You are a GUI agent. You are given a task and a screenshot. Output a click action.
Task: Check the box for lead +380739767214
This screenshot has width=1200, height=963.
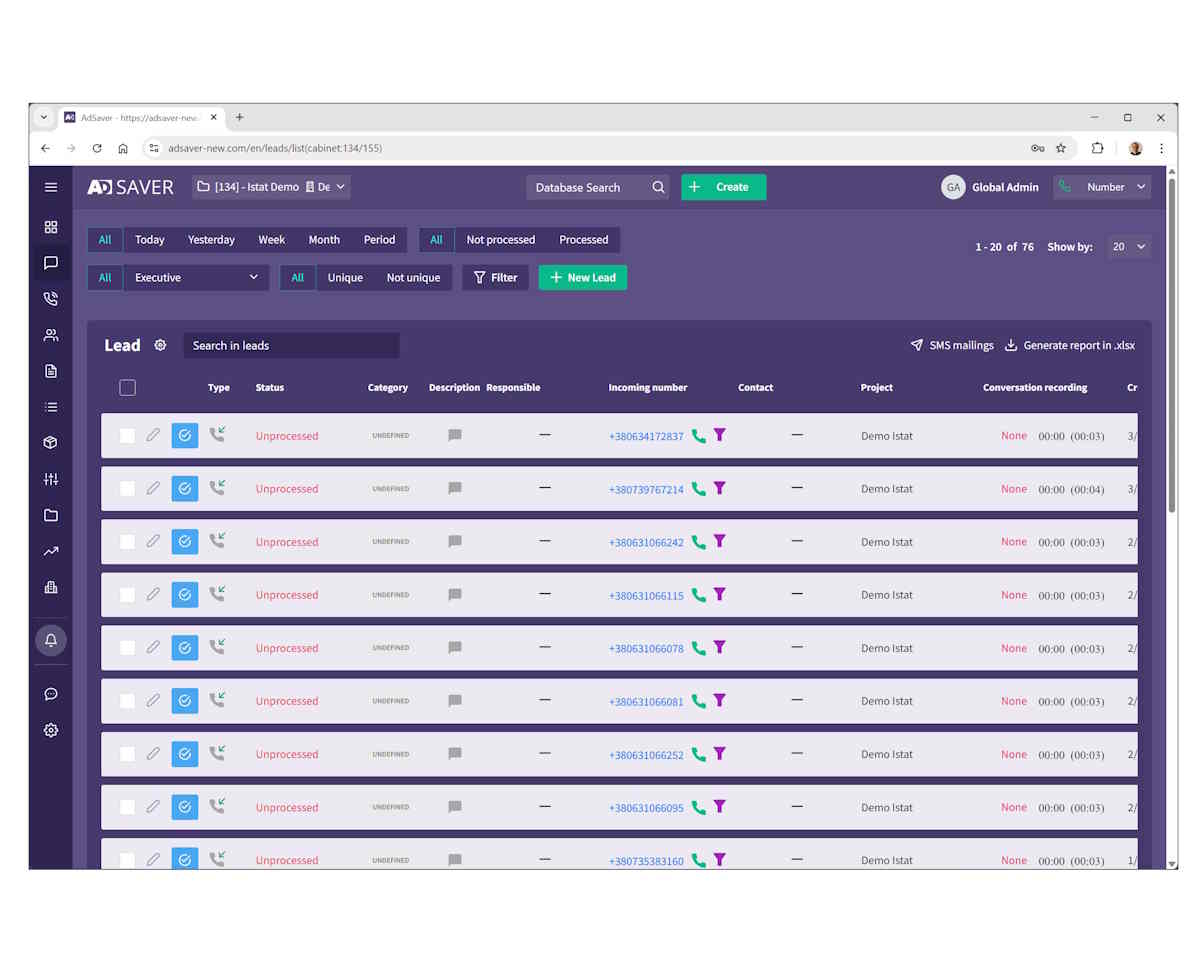tap(127, 488)
